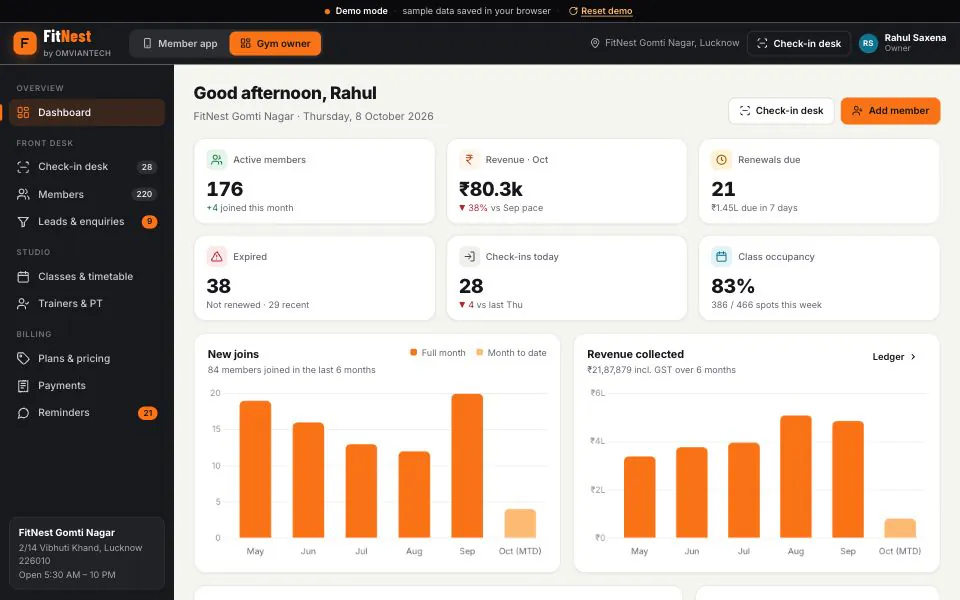Click the Class occupancy calendar icon
Viewport: 960px width, 600px height.
point(721,257)
